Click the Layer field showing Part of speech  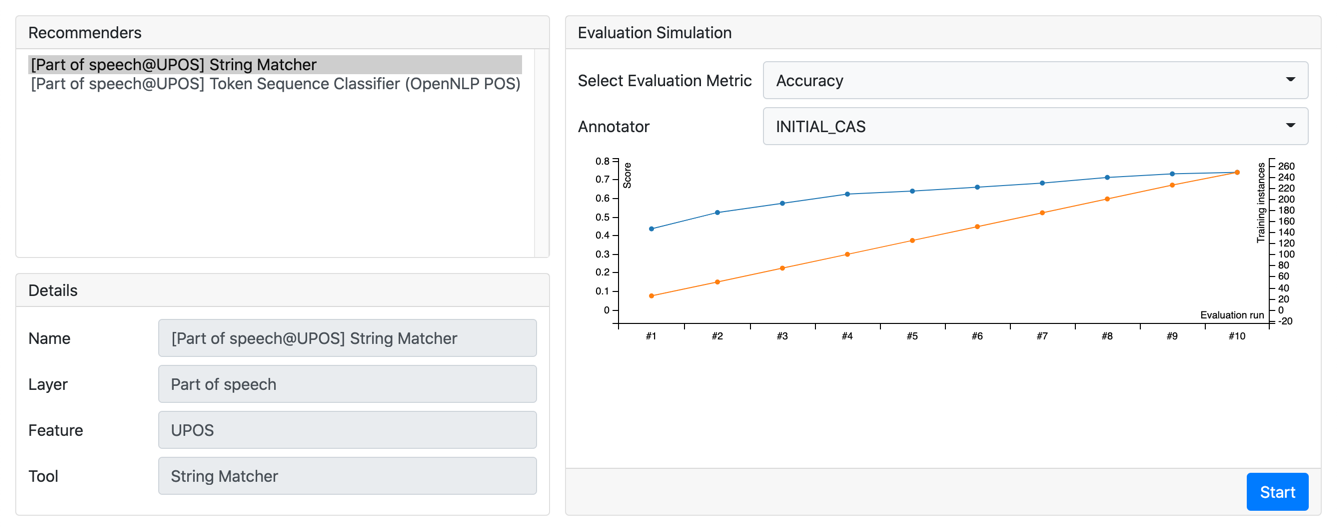(x=347, y=385)
